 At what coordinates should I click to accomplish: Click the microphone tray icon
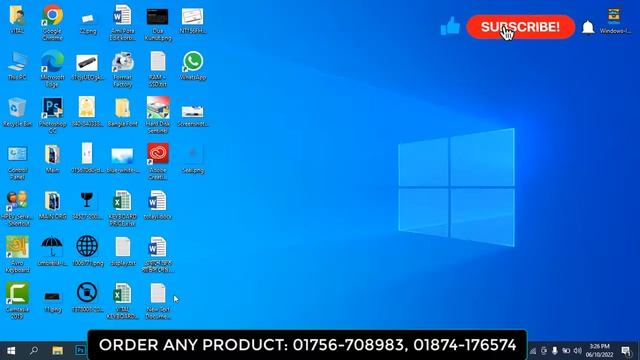click(555, 351)
